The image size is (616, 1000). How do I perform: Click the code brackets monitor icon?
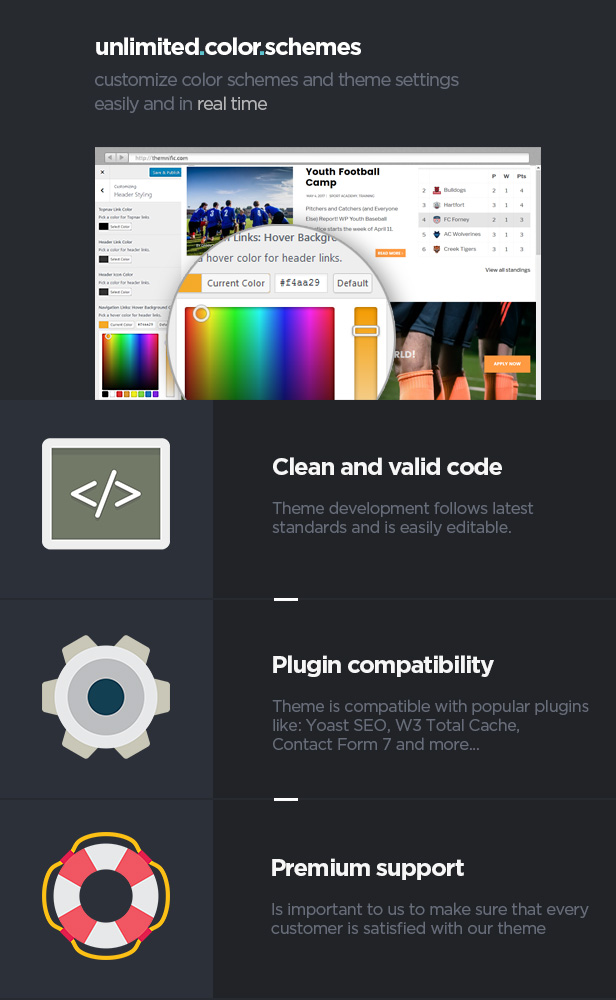pos(106,494)
